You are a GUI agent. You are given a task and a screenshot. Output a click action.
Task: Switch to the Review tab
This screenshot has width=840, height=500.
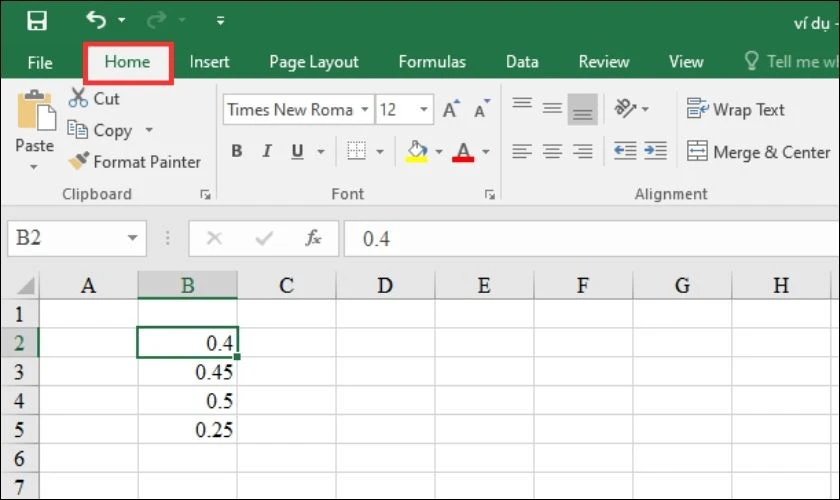click(604, 62)
